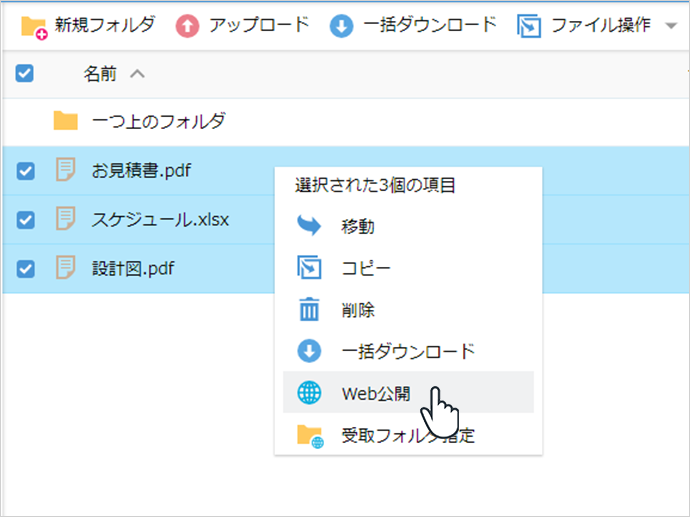This screenshot has height=517, width=690.
Task: Click the trash can delete icon
Action: tap(309, 309)
